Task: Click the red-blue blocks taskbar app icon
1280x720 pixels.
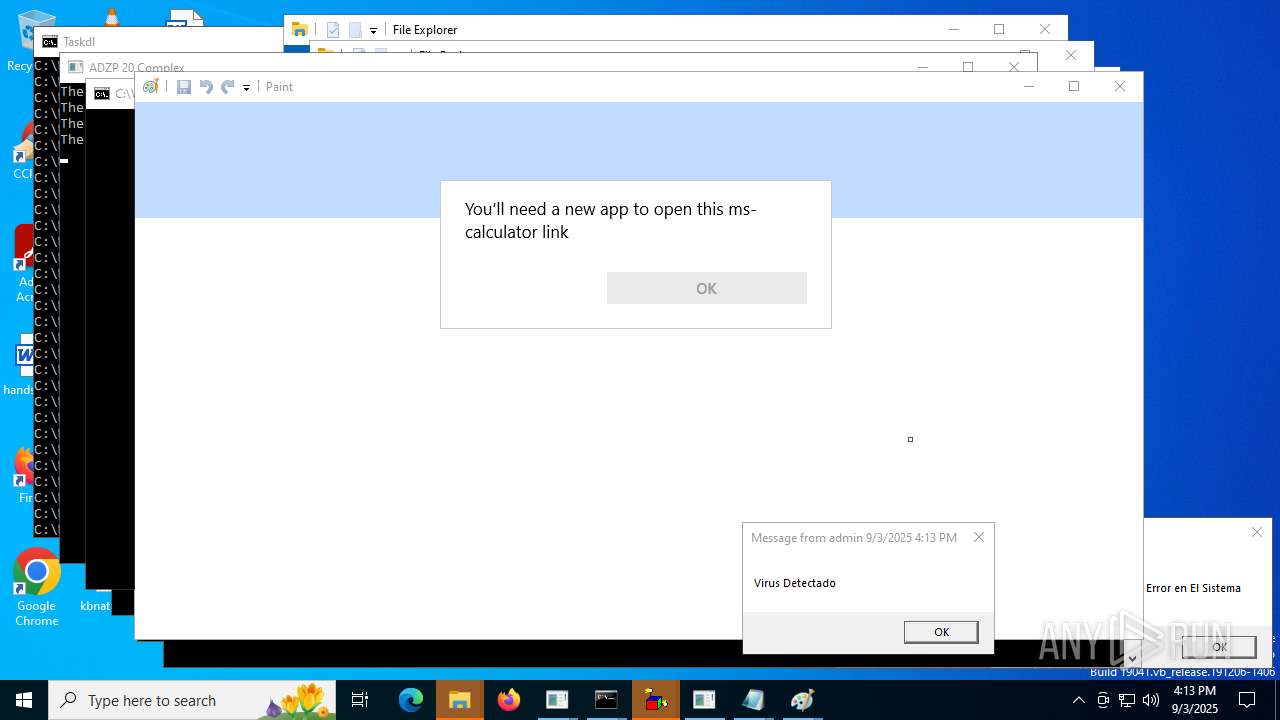Action: [x=656, y=700]
